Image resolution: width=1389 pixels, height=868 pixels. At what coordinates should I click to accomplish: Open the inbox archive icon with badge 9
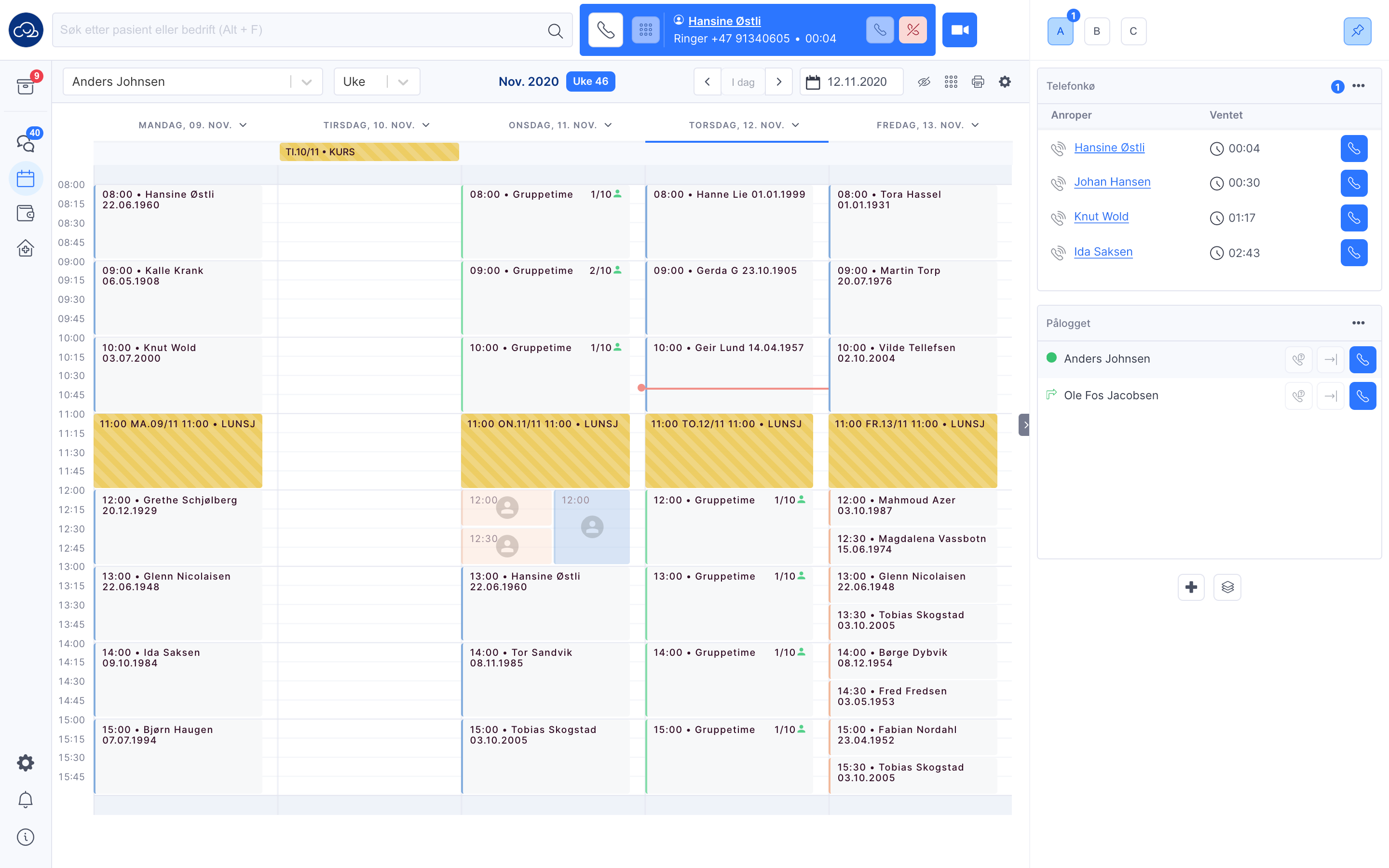click(x=26, y=86)
